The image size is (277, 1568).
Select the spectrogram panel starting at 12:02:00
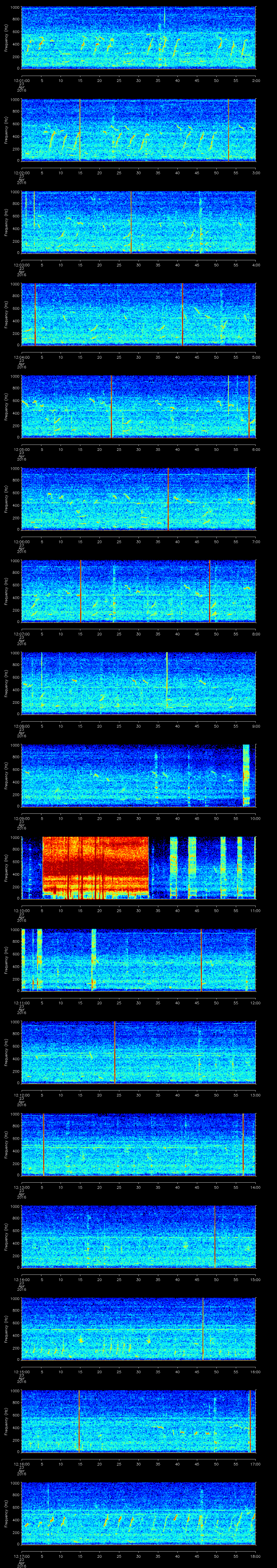pyautogui.click(x=139, y=130)
